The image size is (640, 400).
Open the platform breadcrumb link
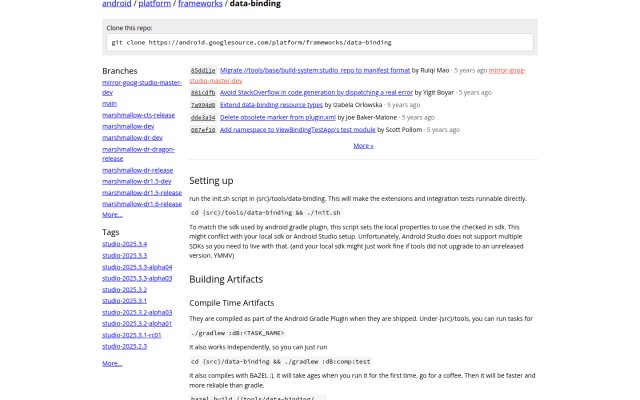pos(155,4)
